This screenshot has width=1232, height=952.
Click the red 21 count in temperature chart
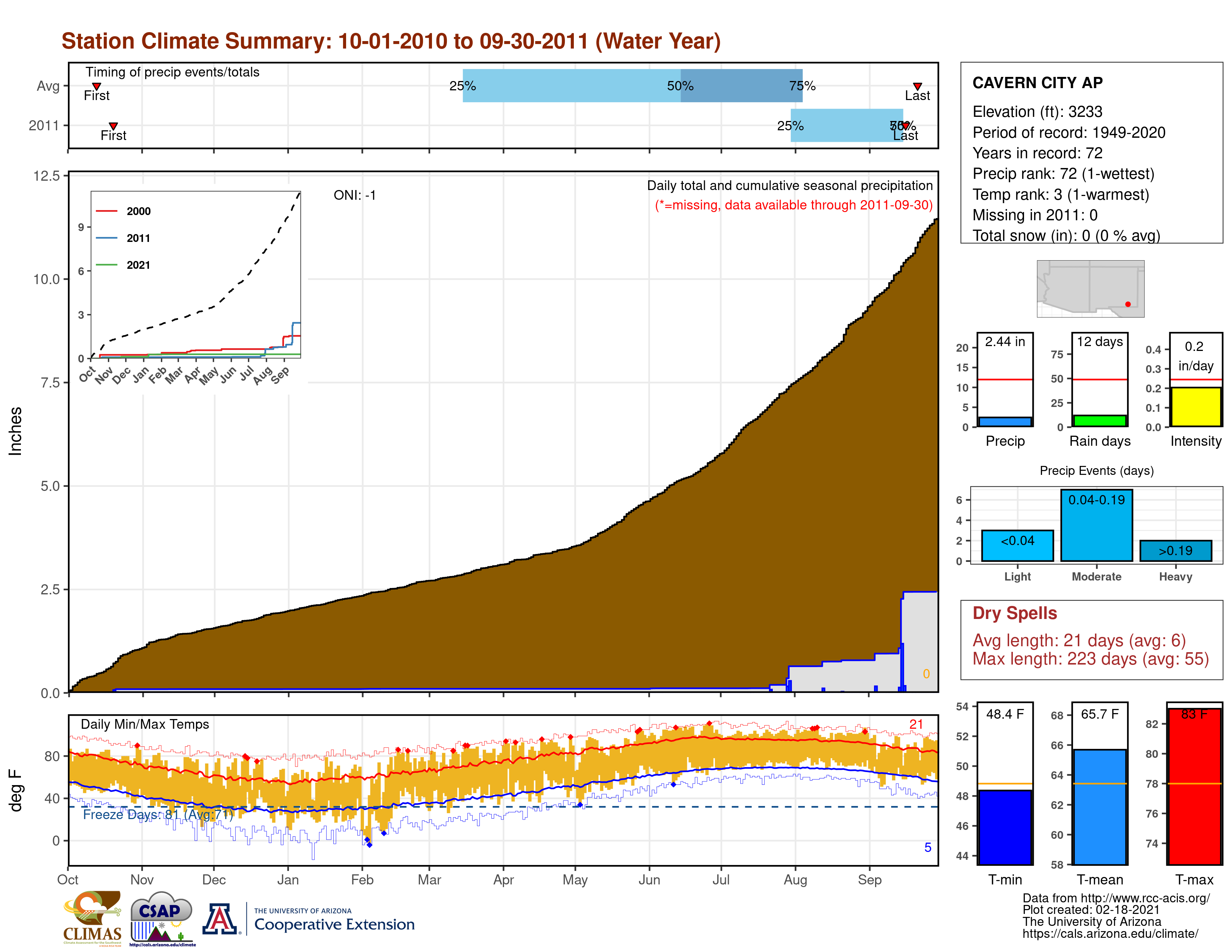915,724
